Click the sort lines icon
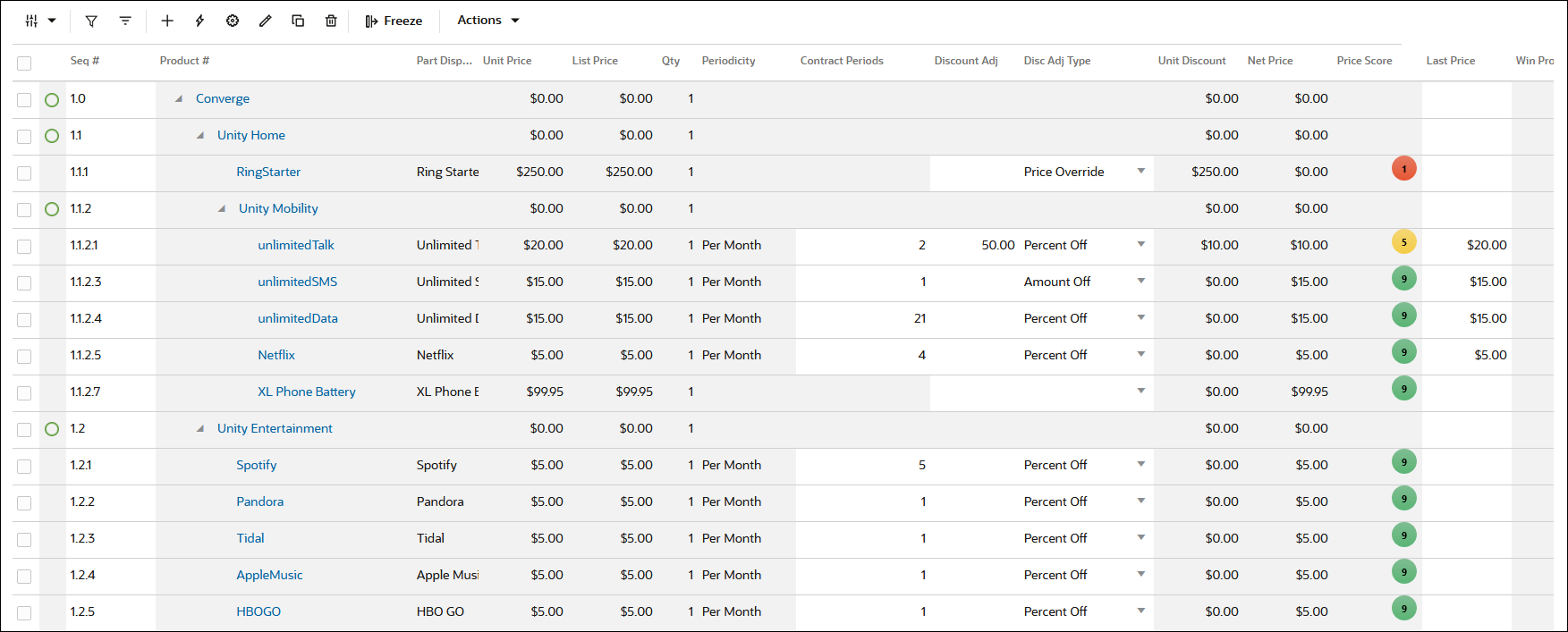The width and height of the screenshot is (1568, 632). tap(125, 21)
